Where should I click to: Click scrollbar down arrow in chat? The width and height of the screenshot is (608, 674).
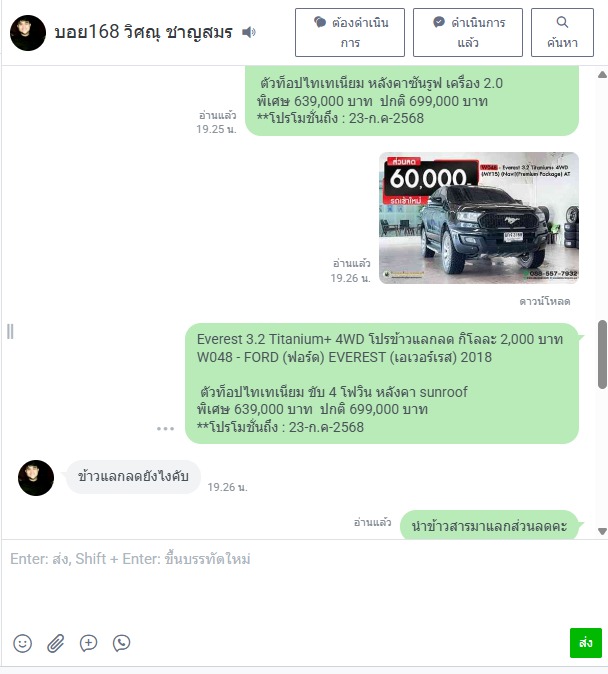coord(602,532)
